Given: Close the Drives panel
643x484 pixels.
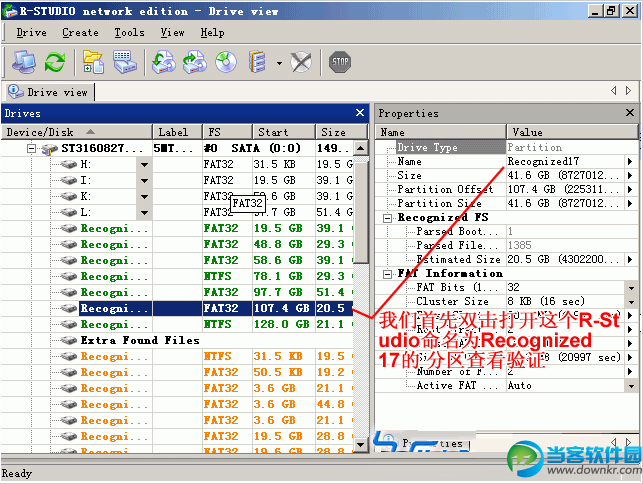Looking at the screenshot, I should 360,112.
